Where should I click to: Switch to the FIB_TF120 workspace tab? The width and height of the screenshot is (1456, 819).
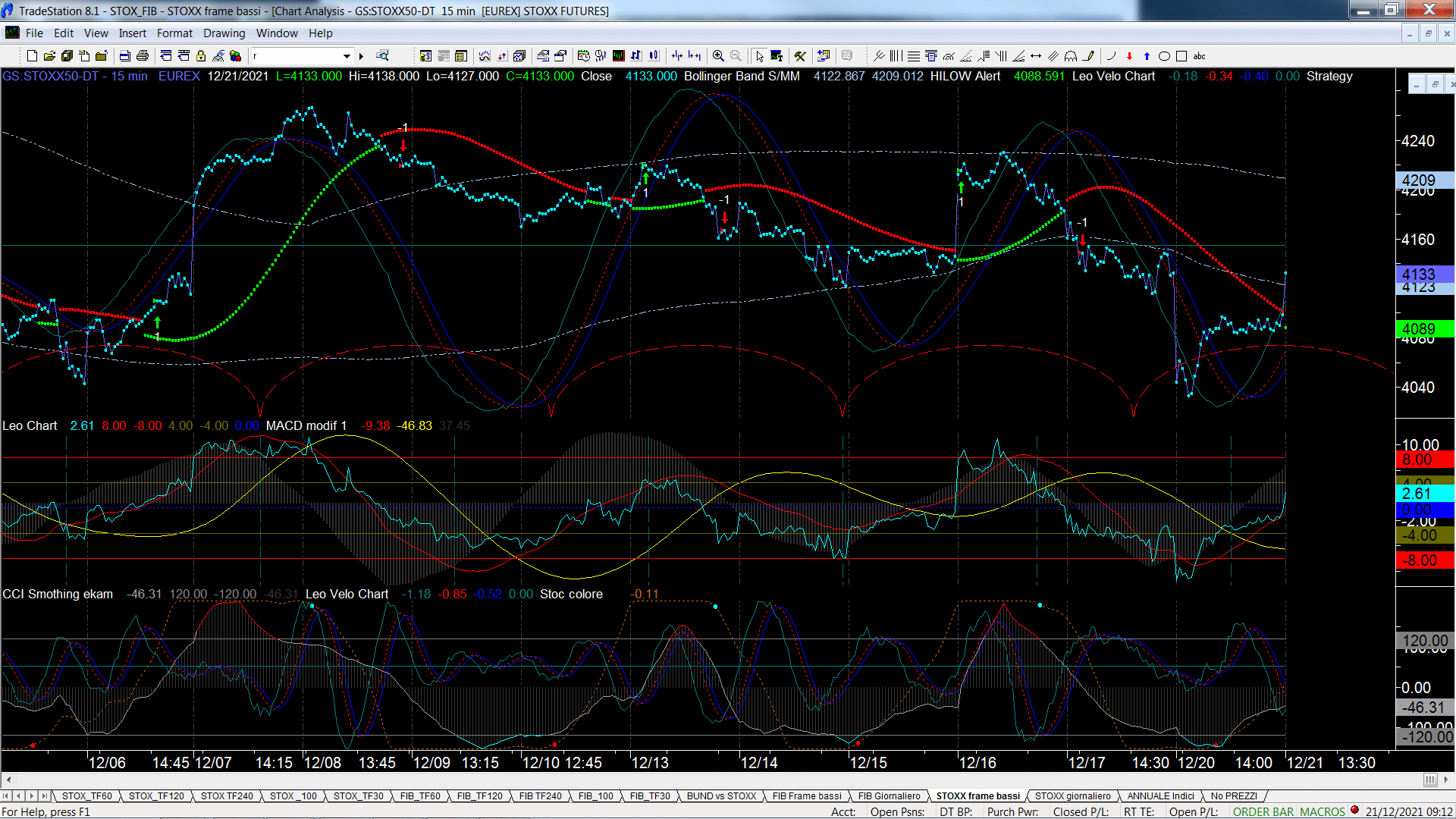pos(479,795)
